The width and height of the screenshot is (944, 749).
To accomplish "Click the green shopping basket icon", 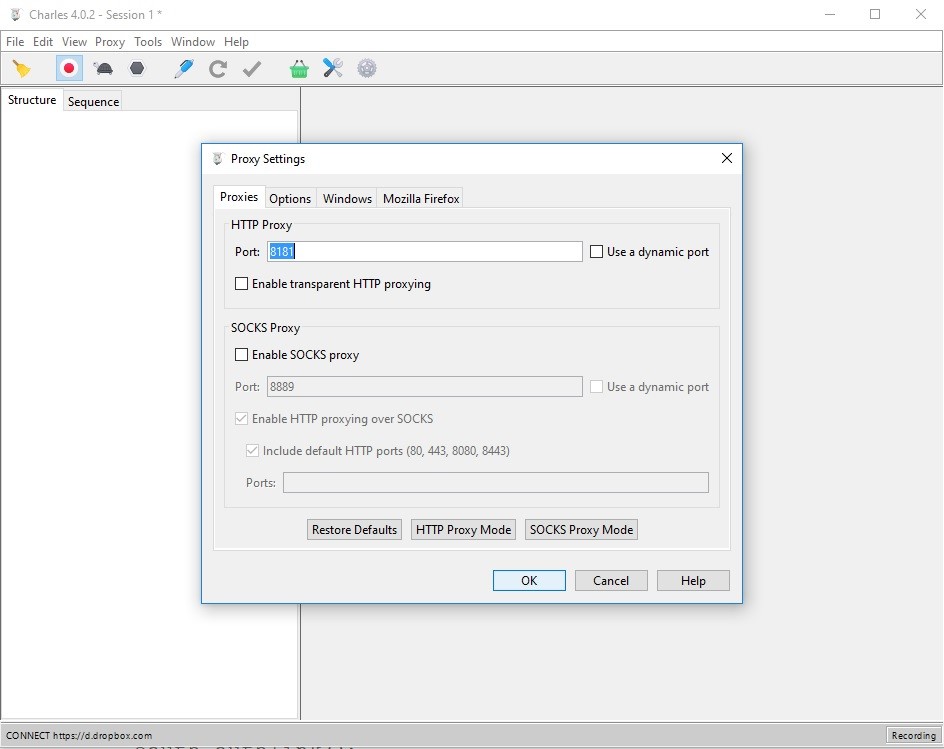I will (x=298, y=69).
